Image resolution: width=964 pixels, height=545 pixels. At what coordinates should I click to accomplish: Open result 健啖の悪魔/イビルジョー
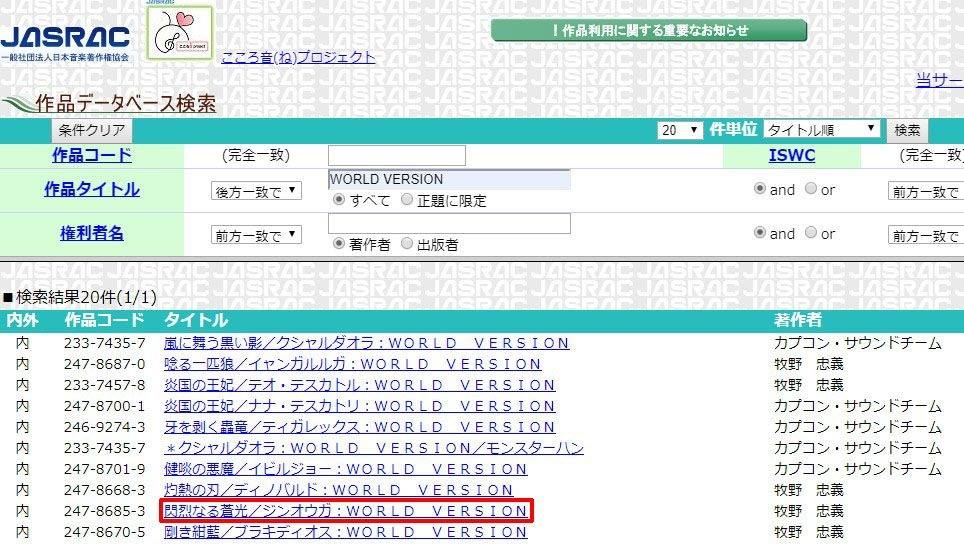click(346, 469)
